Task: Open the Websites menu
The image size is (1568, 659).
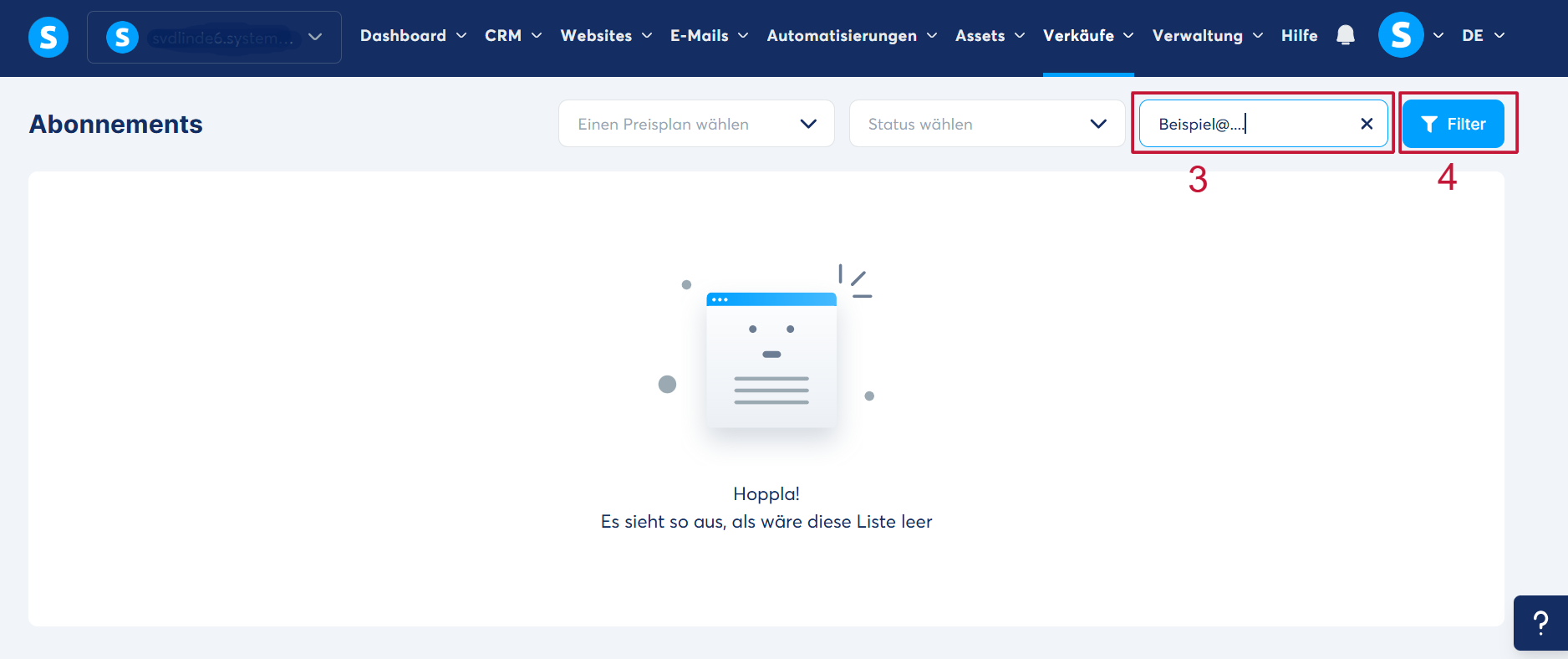Action: coord(606,36)
